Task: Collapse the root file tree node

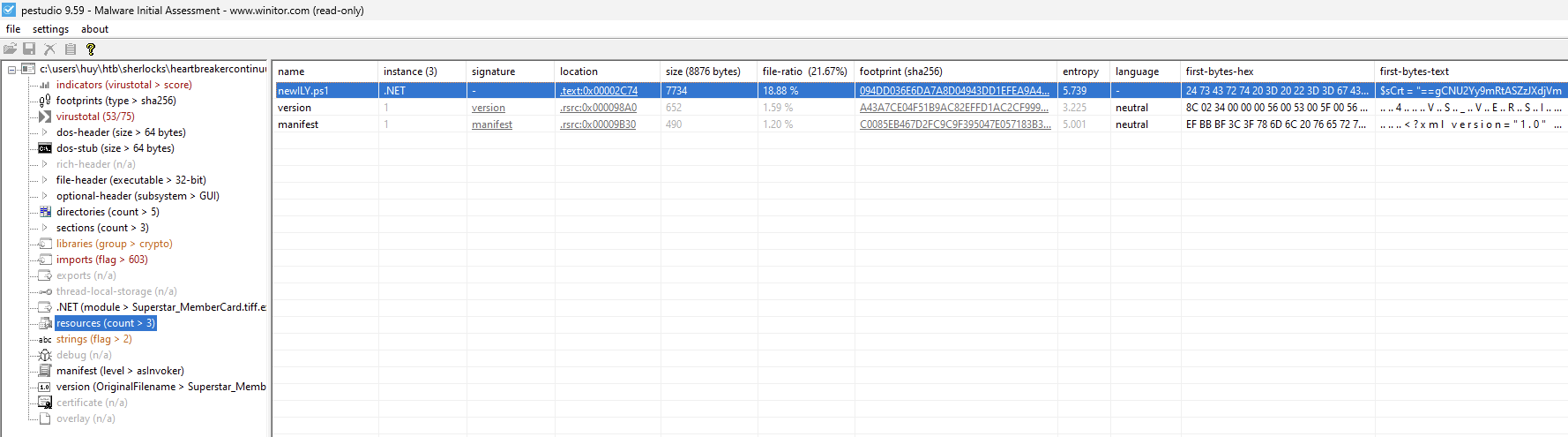Action: pyautogui.click(x=12, y=69)
